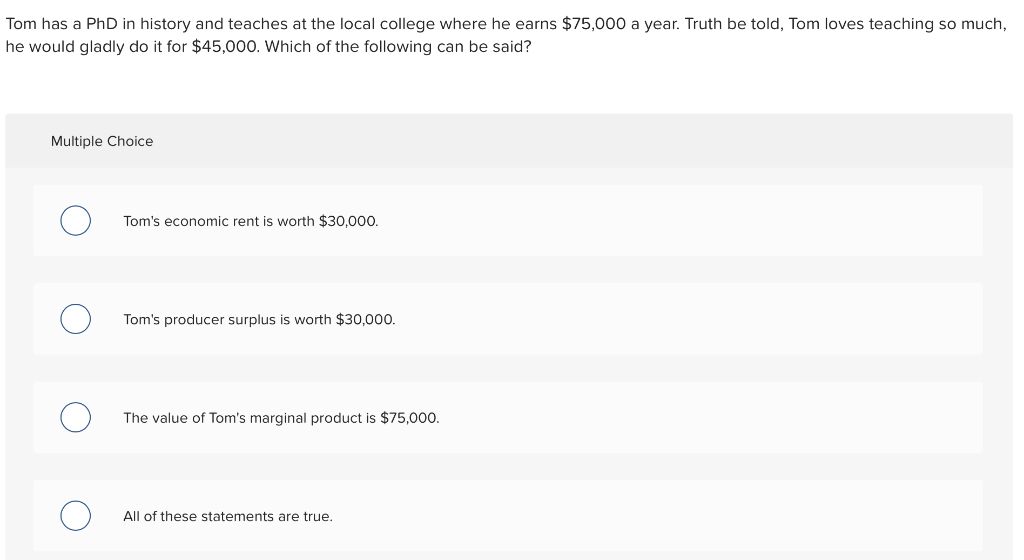The width and height of the screenshot is (1024, 560).
Task: Click the "Multiple Choice" heading label
Action: click(102, 141)
